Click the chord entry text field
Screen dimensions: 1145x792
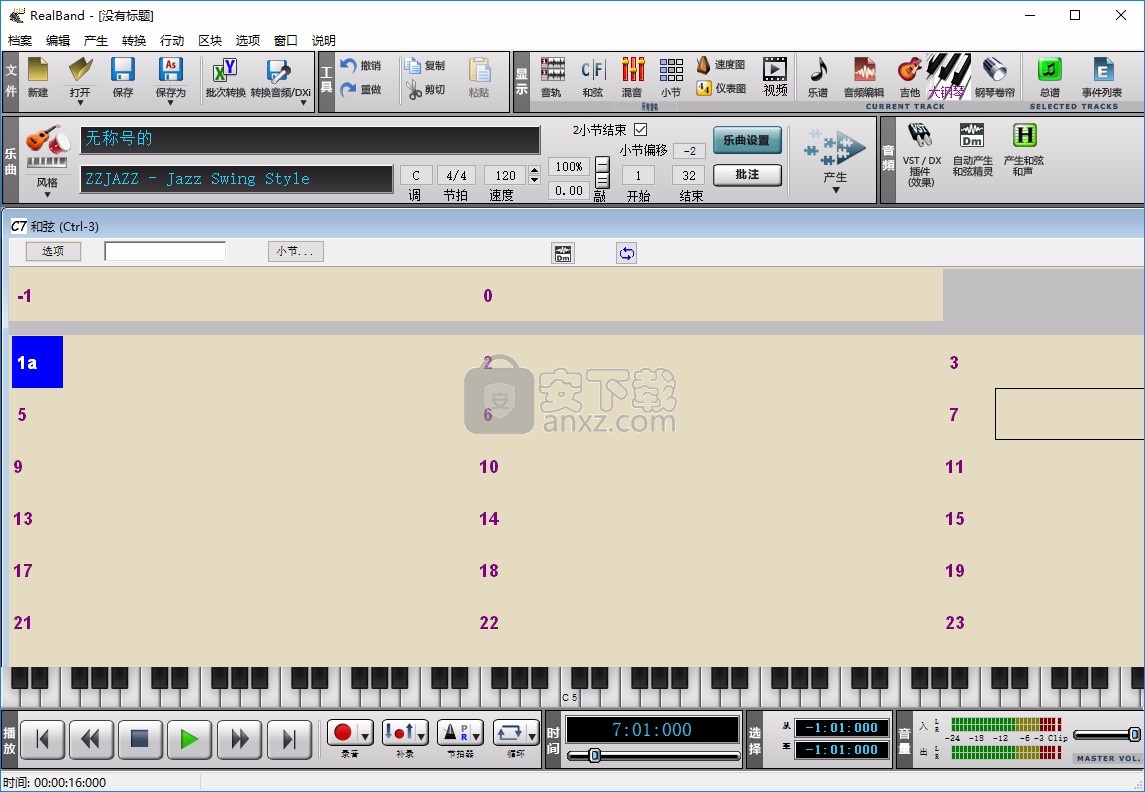(165, 251)
